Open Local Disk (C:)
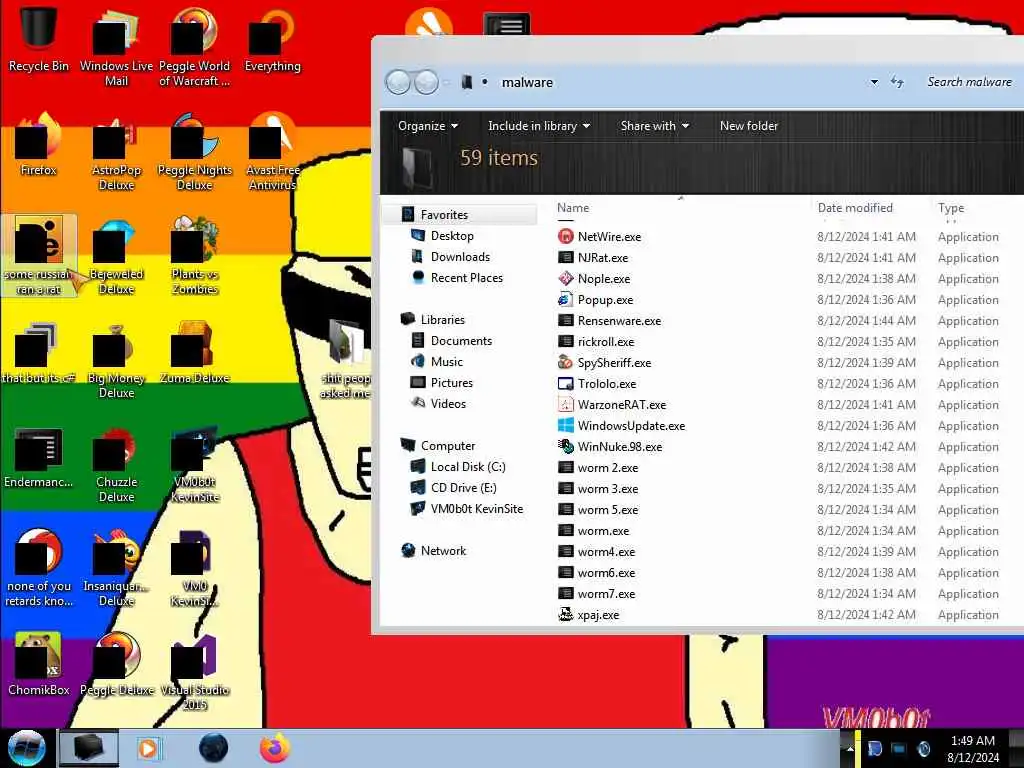The width and height of the screenshot is (1024, 768). [x=468, y=466]
